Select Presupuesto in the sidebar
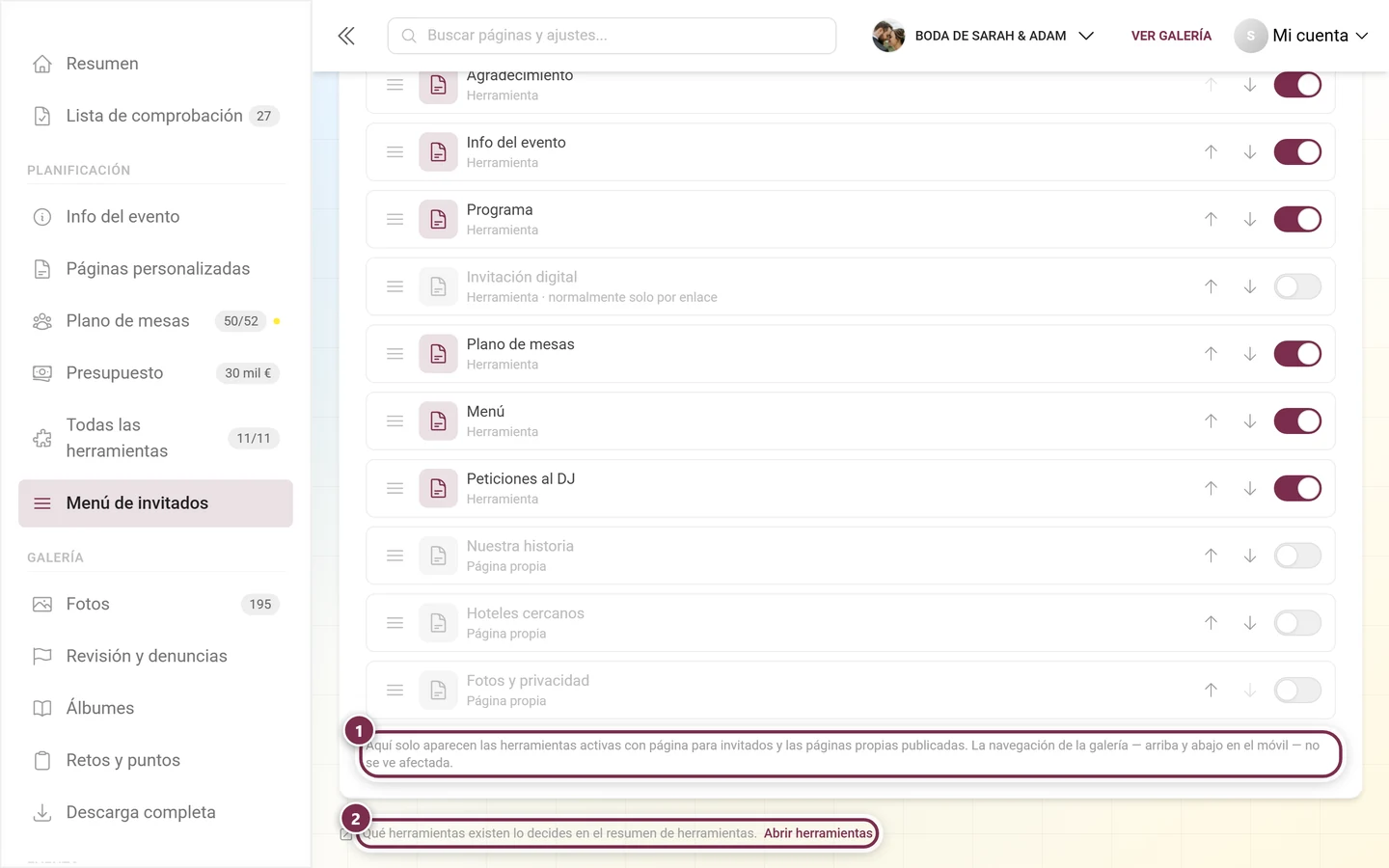 [x=155, y=373]
